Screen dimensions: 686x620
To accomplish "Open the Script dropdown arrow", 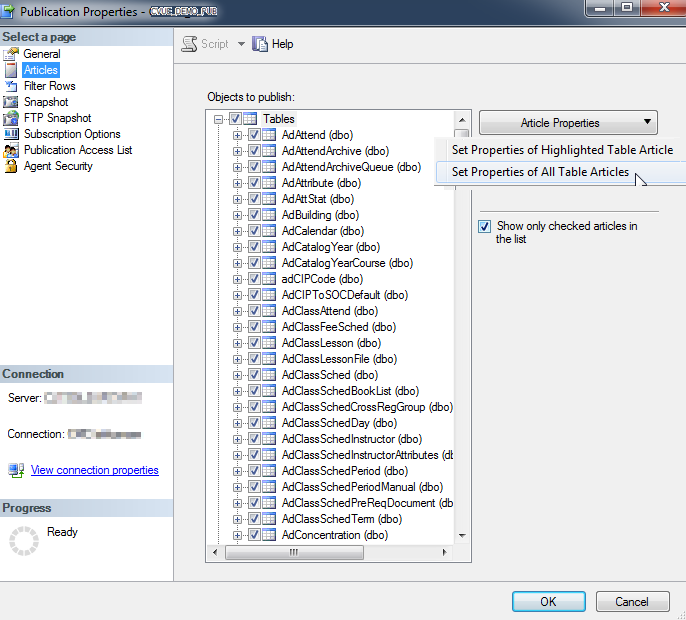I will click(241, 44).
